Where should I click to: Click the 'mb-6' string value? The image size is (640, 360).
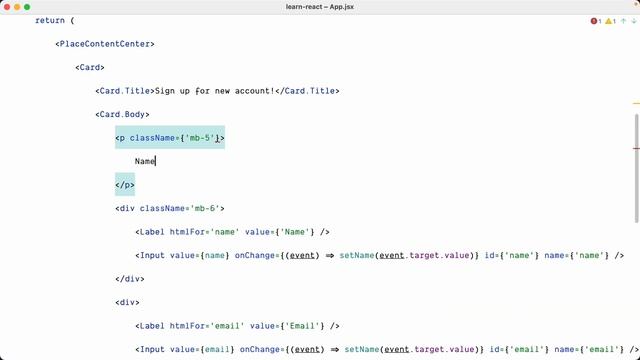click(x=205, y=209)
